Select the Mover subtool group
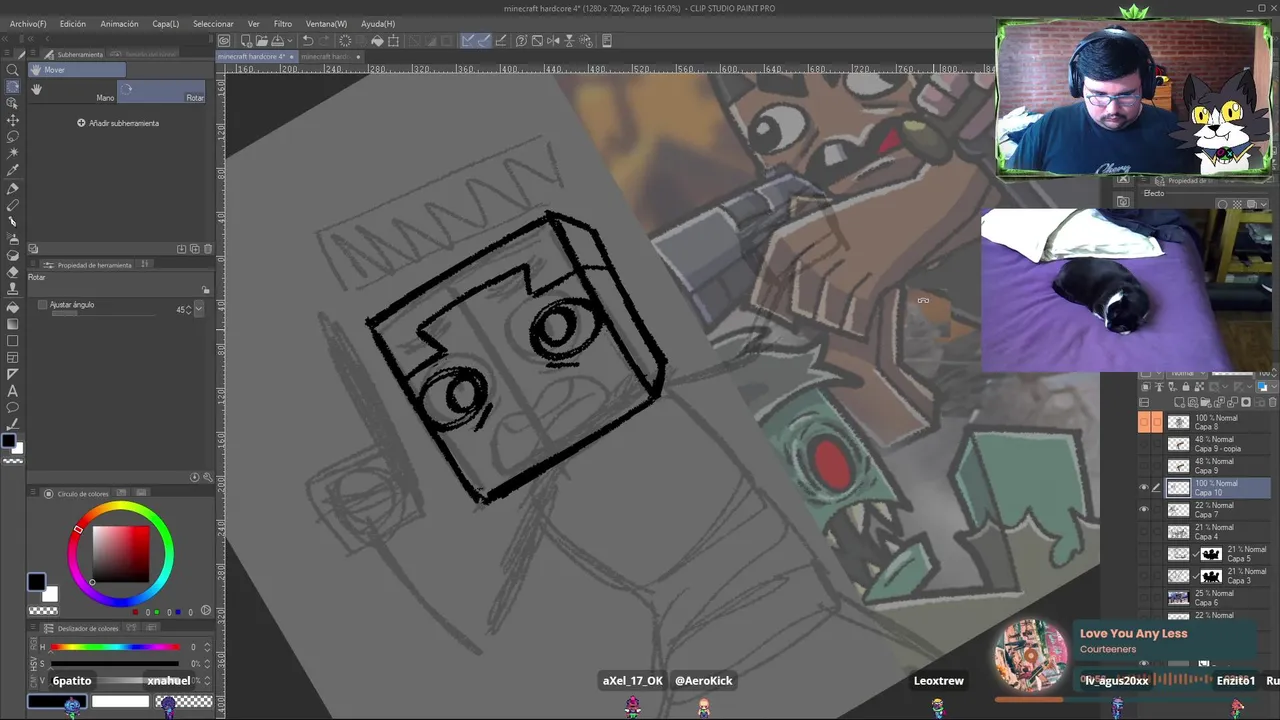Screen dimensions: 1280x720 click(77, 70)
